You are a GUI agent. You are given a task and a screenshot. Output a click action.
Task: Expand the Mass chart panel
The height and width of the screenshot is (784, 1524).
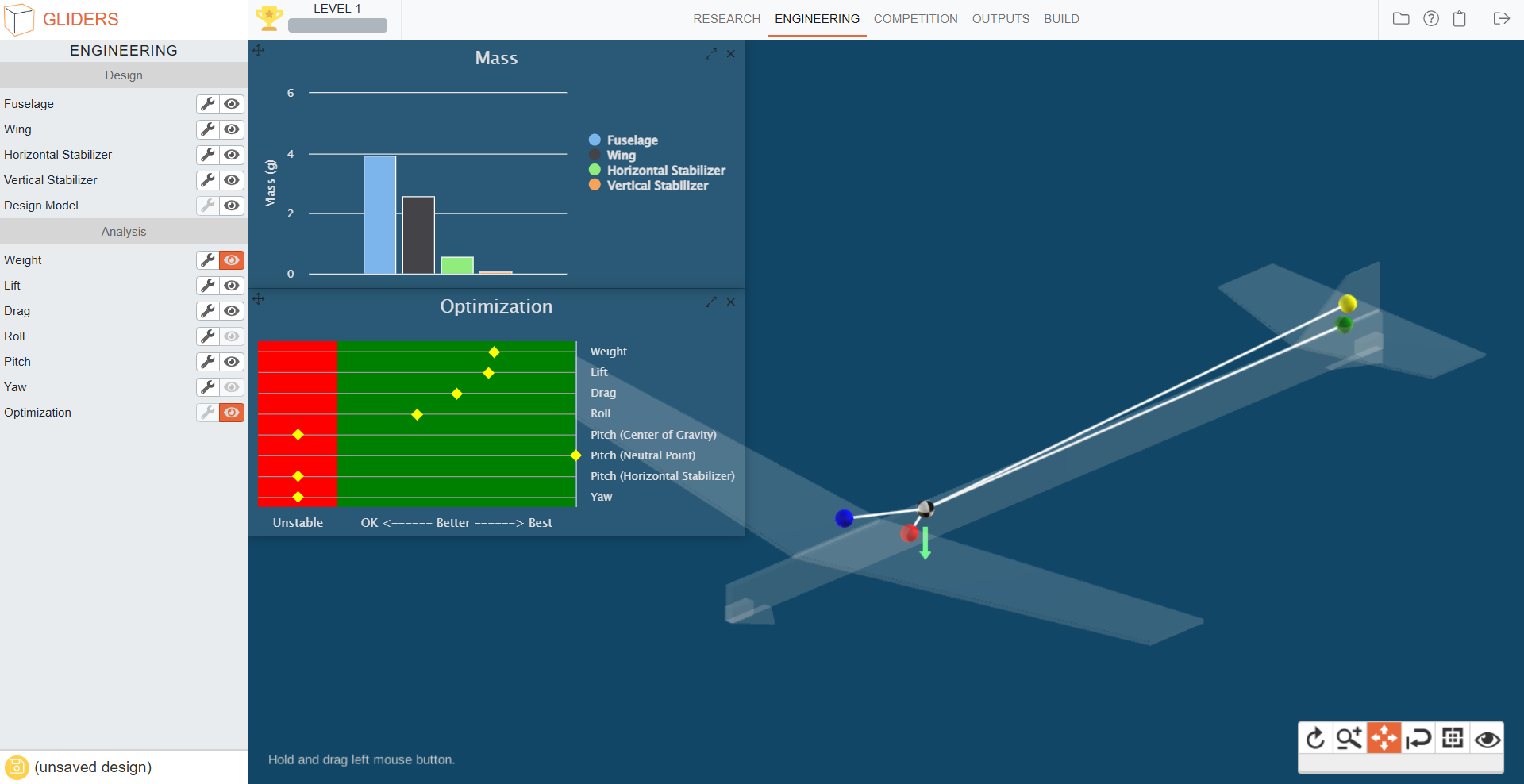point(710,54)
